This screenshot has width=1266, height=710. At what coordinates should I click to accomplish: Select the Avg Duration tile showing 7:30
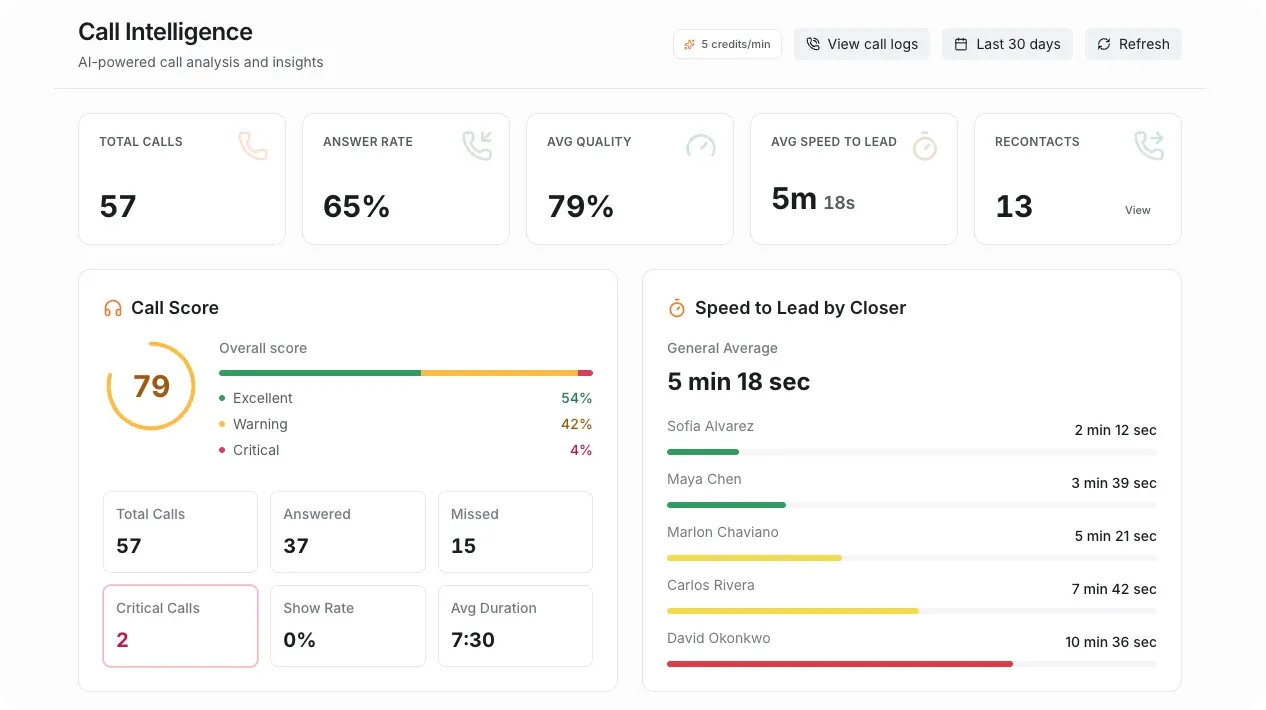[515, 626]
